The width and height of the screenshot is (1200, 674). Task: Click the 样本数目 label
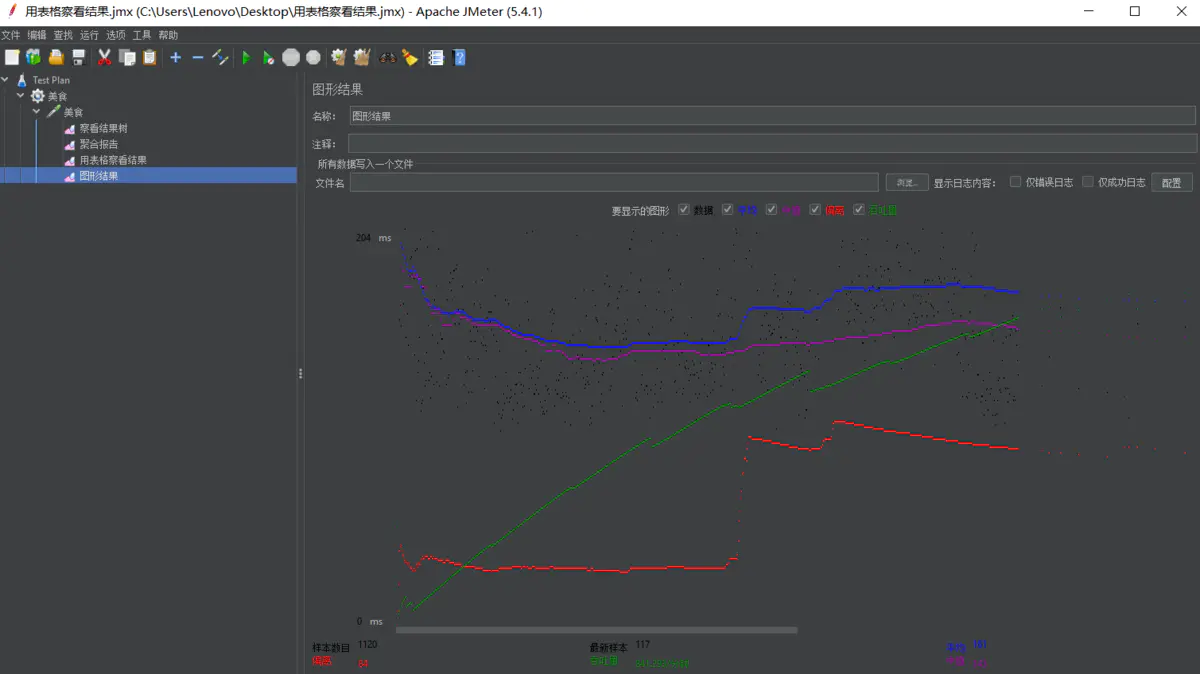click(331, 647)
